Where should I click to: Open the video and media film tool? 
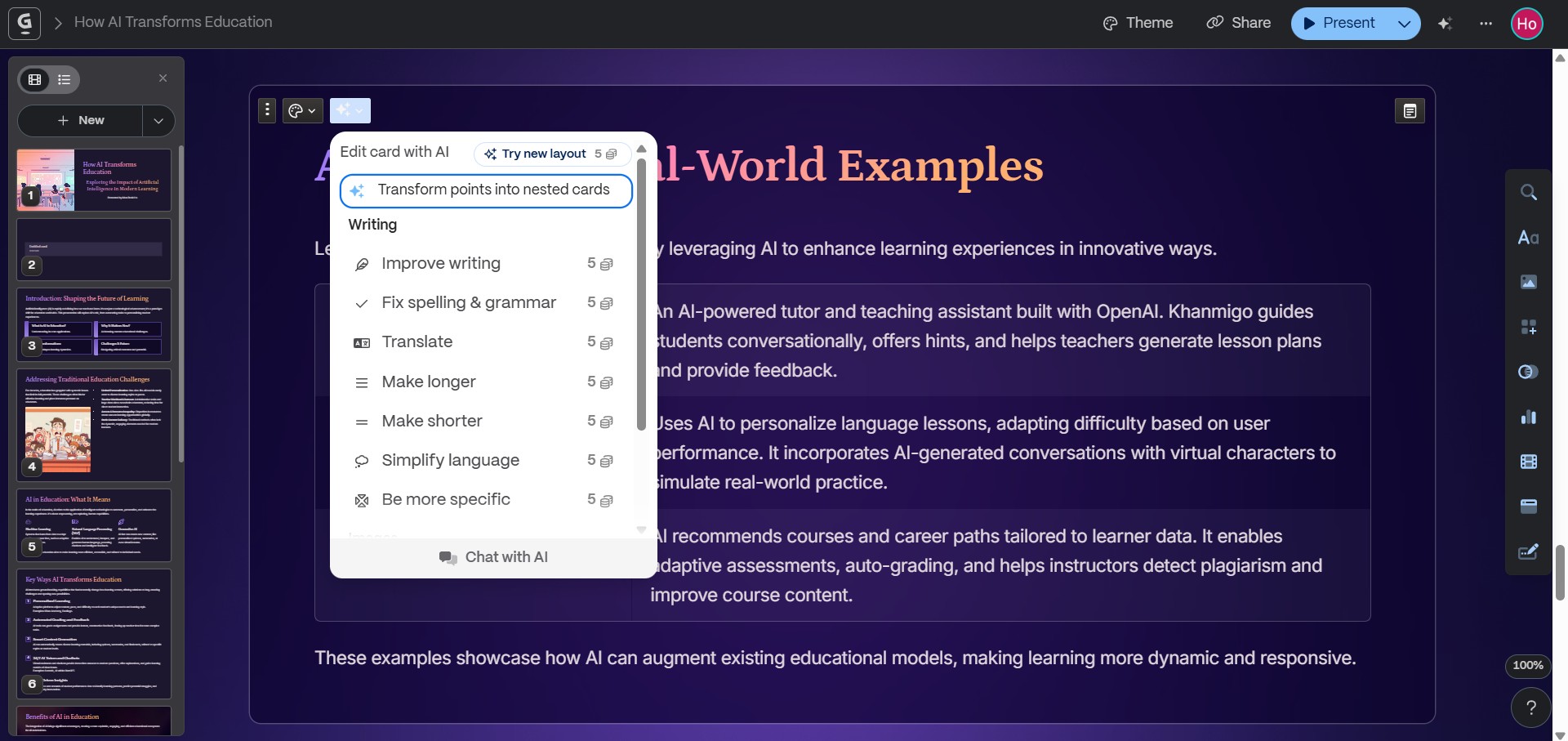pos(1529,462)
